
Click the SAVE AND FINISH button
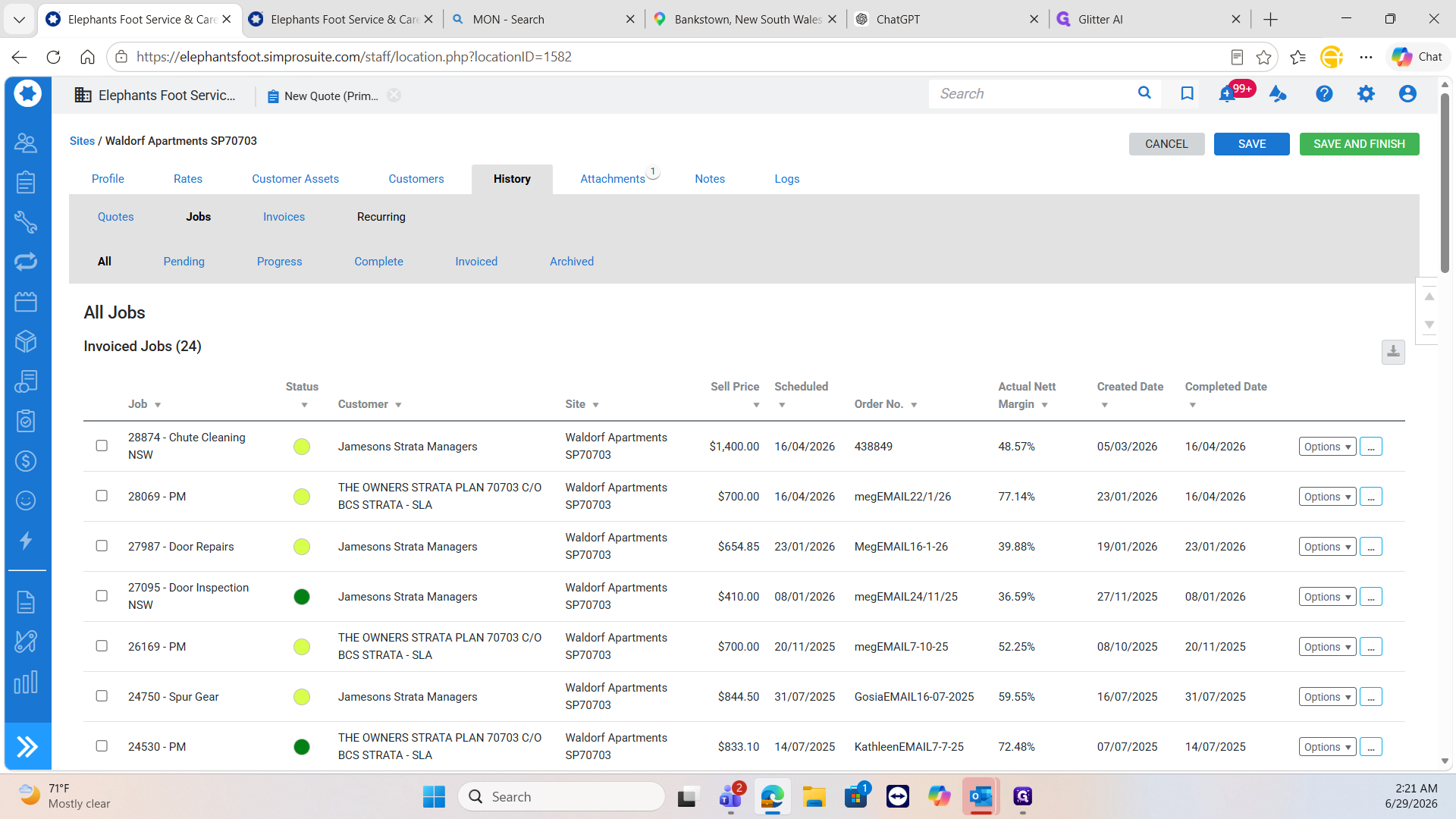pyautogui.click(x=1359, y=144)
